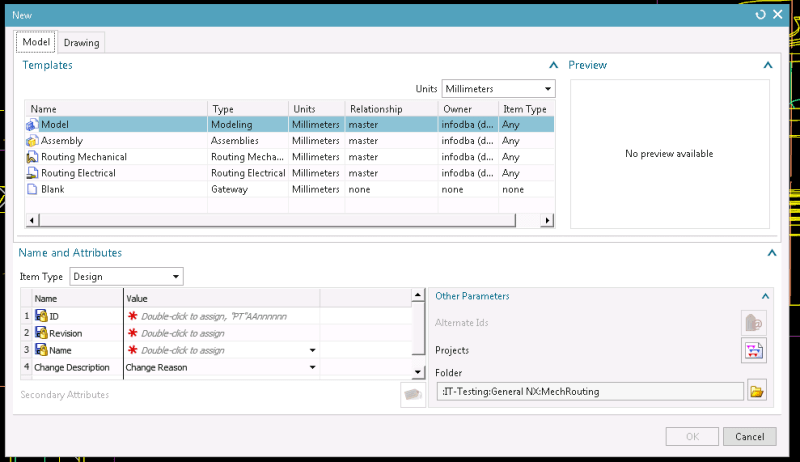Click the attributes scroll down arrow

coord(418,372)
